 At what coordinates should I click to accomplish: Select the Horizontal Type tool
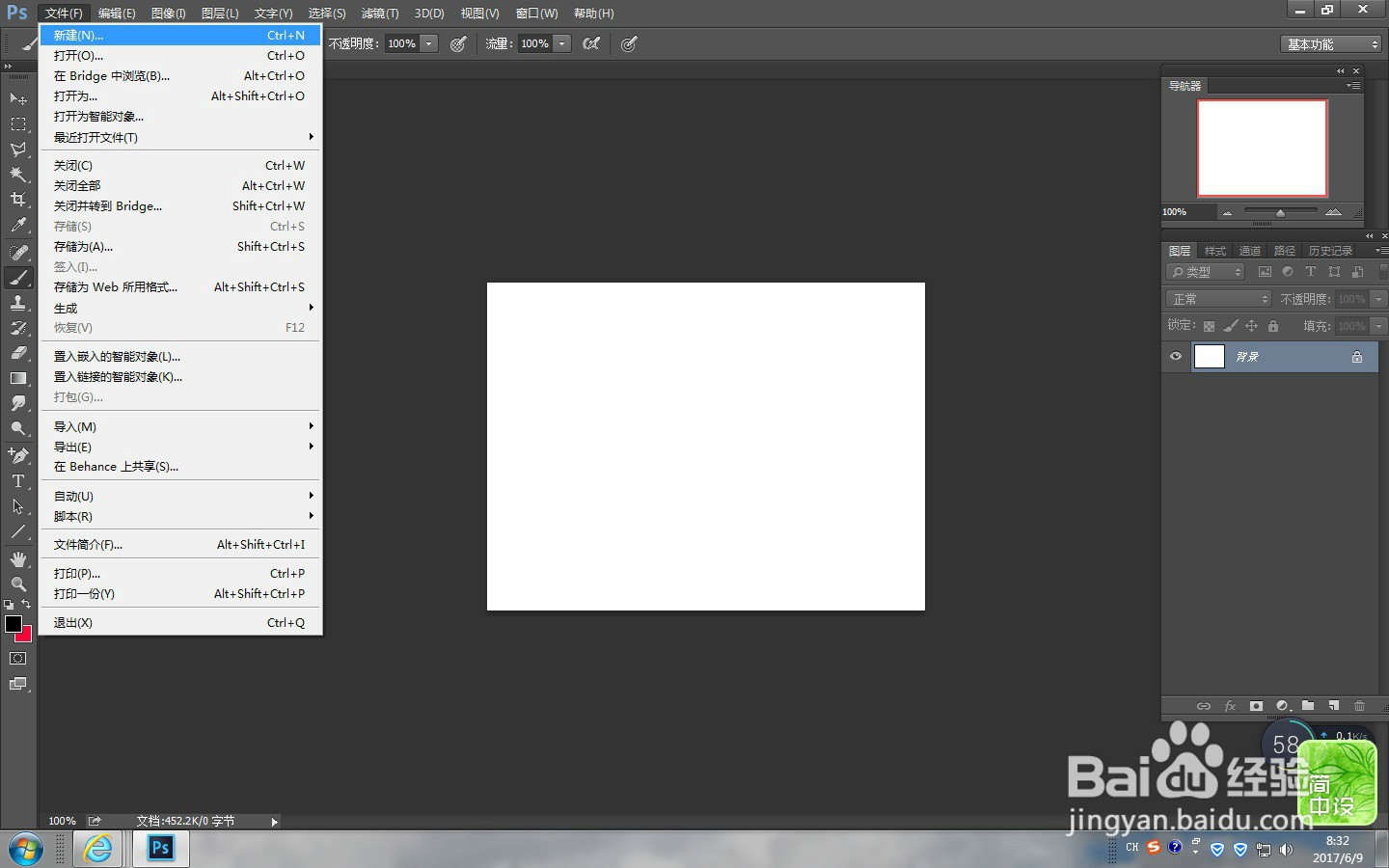pyautogui.click(x=18, y=481)
